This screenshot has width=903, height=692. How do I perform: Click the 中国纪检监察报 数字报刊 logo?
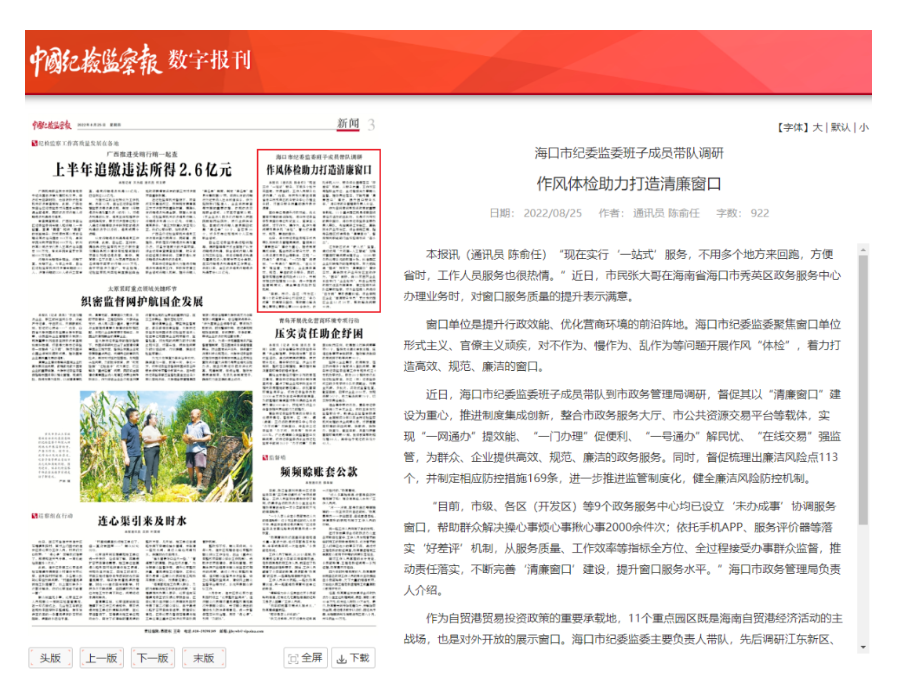point(141,60)
